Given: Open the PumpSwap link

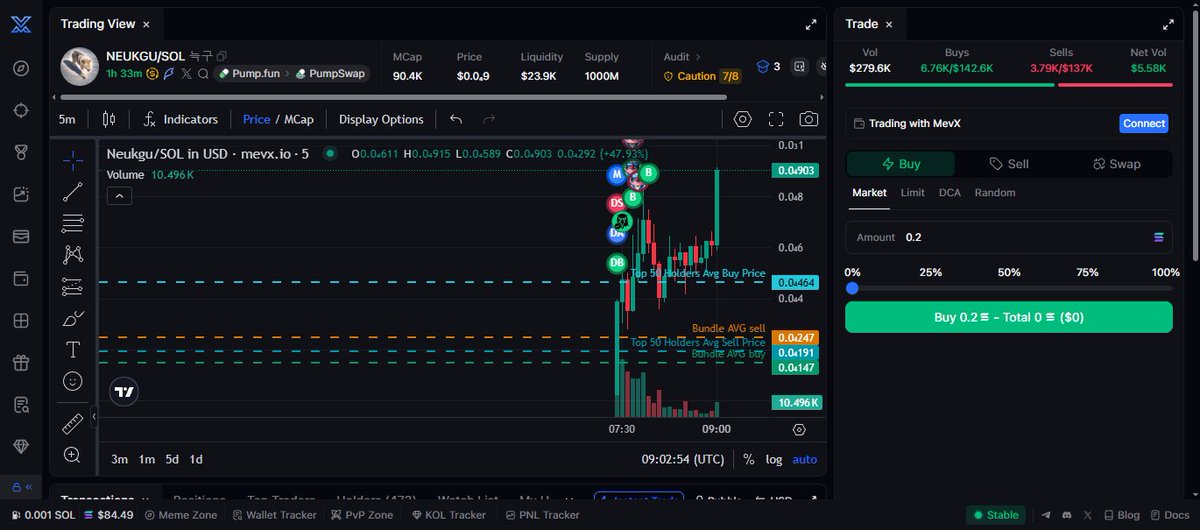Looking at the screenshot, I should click(x=331, y=74).
